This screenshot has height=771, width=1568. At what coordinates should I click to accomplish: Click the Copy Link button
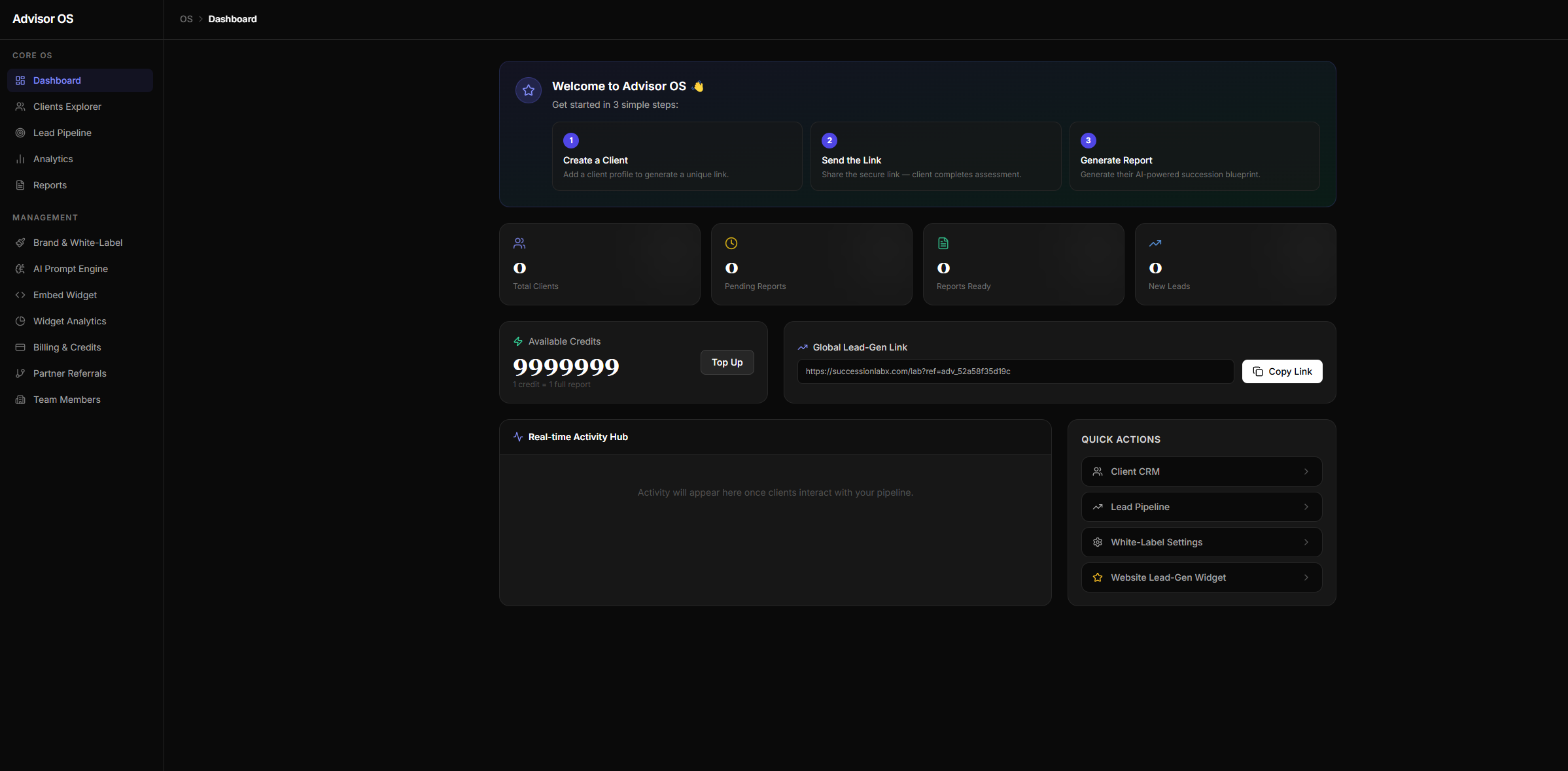point(1282,371)
